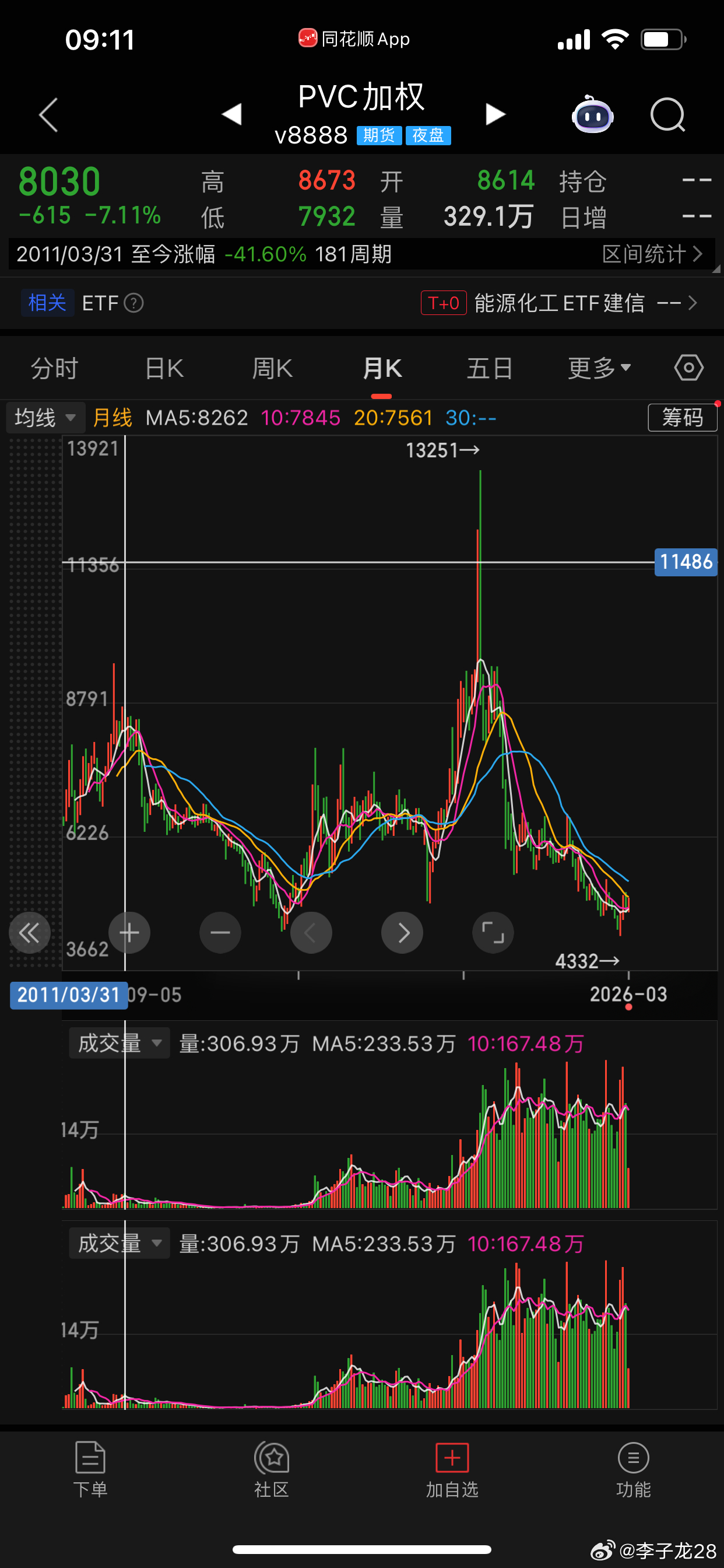Tap the 期货 futures badge

379,135
